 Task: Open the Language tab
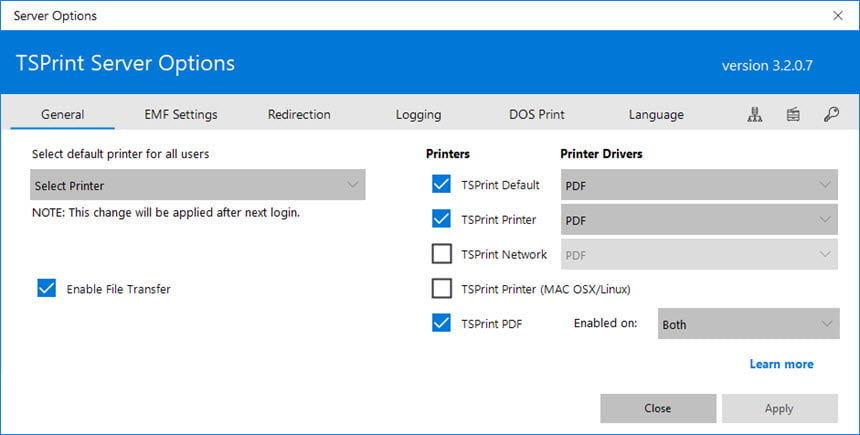click(x=656, y=114)
